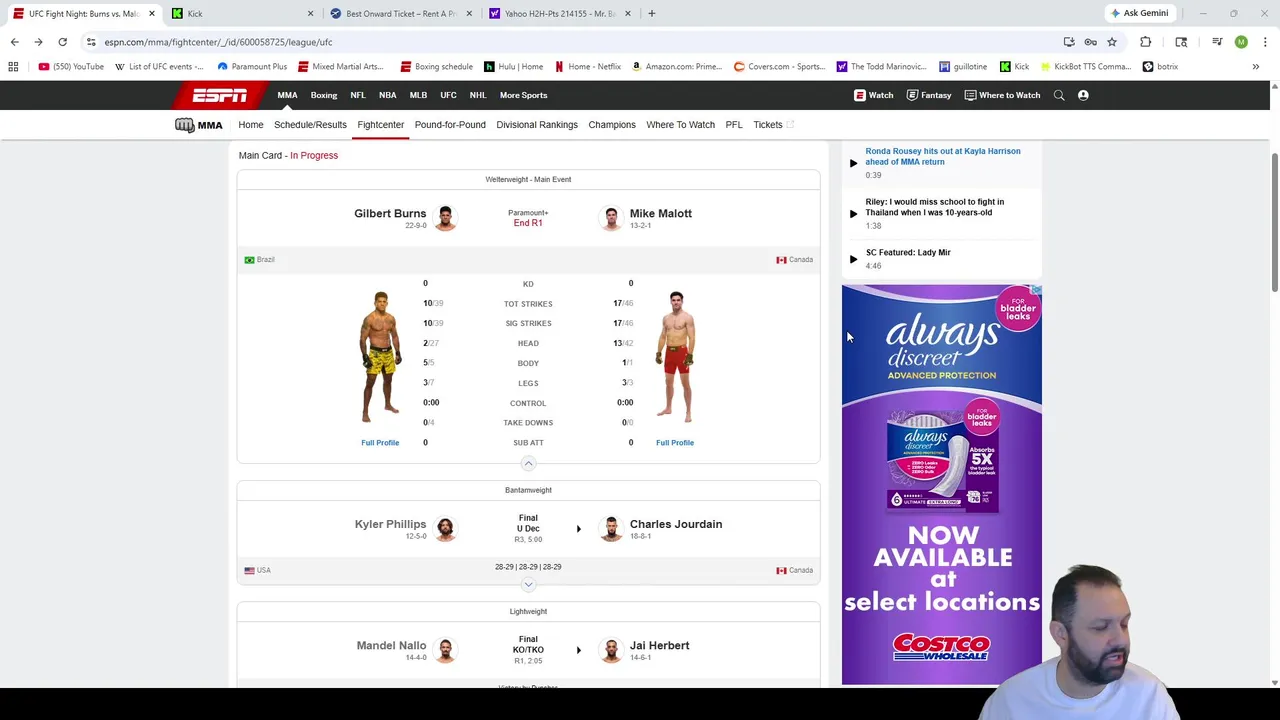
Task: Click the Mandel Nallo name link
Action: 391,645
